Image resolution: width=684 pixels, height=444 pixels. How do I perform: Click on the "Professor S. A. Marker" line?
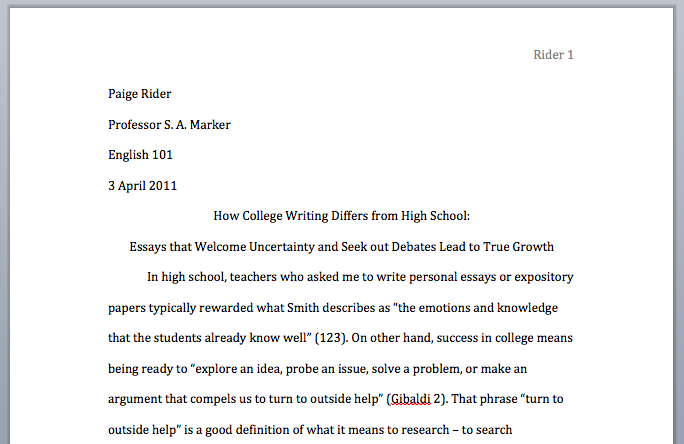[175, 125]
